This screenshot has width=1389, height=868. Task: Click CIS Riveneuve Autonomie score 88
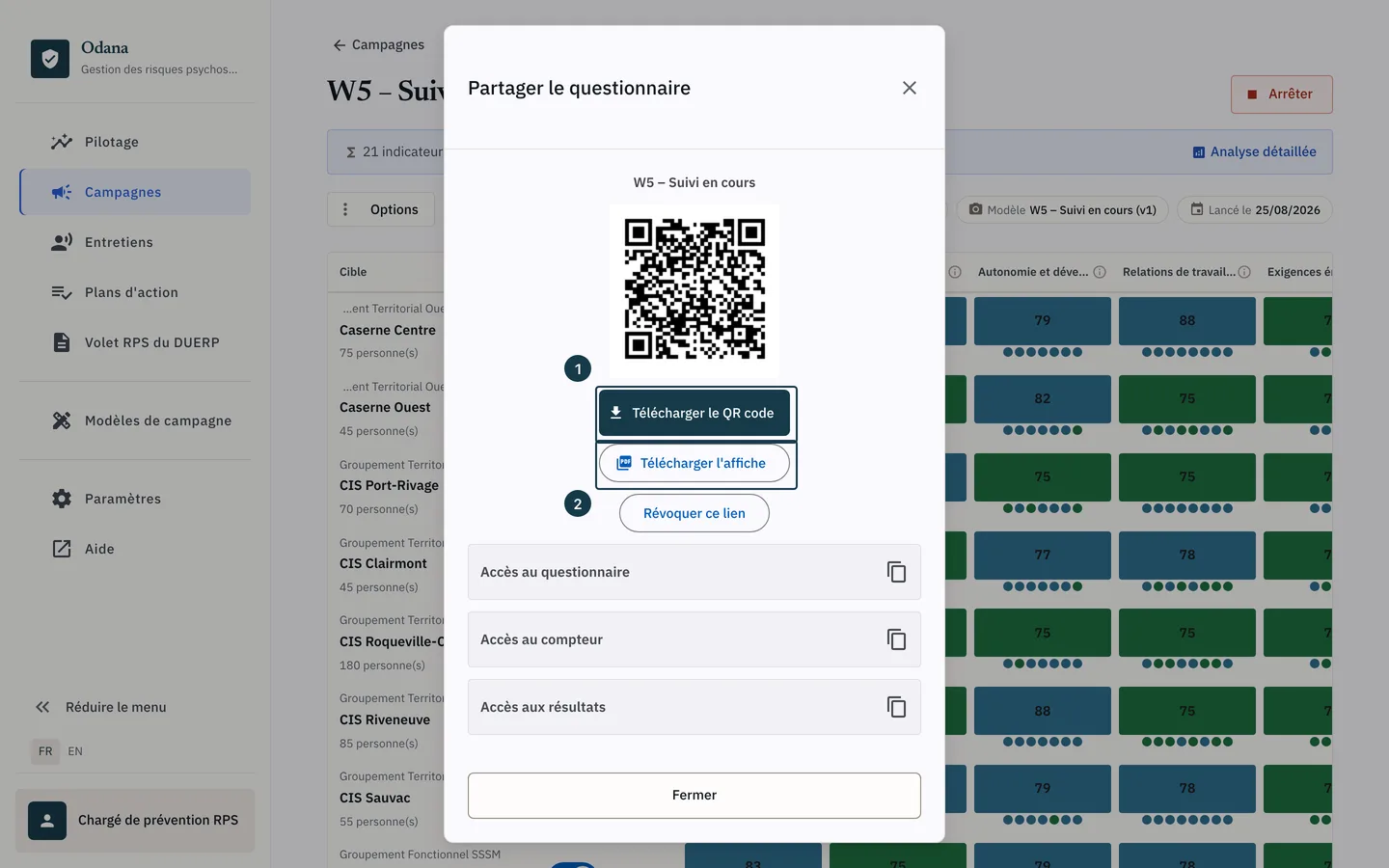click(x=1043, y=712)
